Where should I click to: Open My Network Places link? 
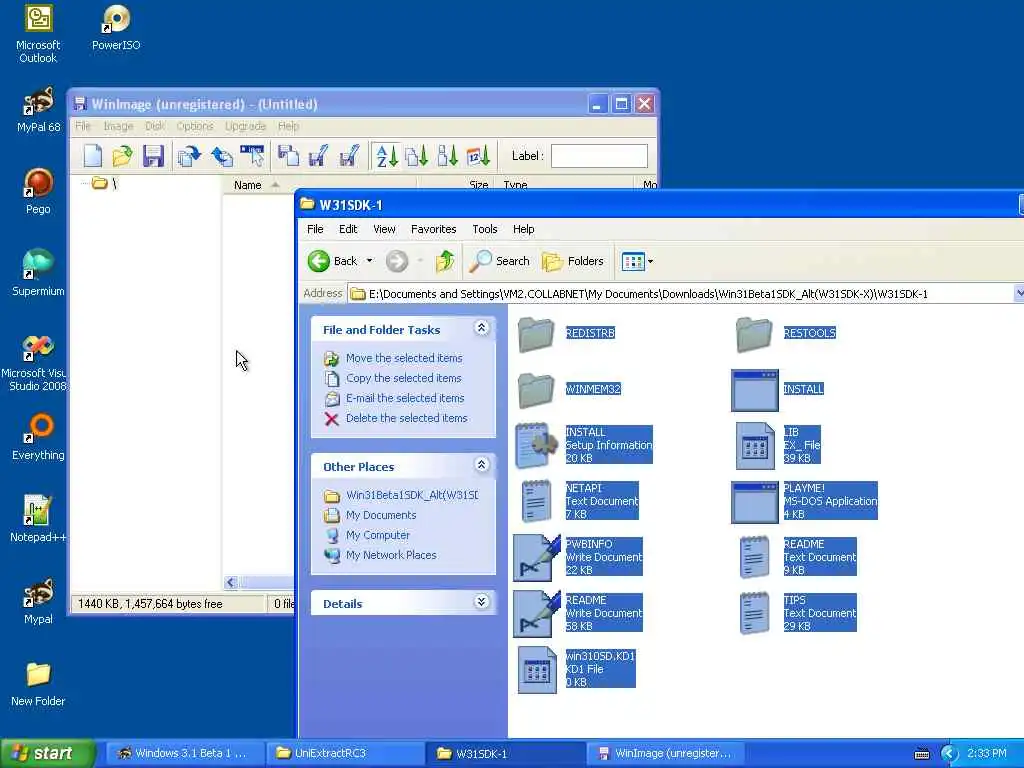[391, 555]
